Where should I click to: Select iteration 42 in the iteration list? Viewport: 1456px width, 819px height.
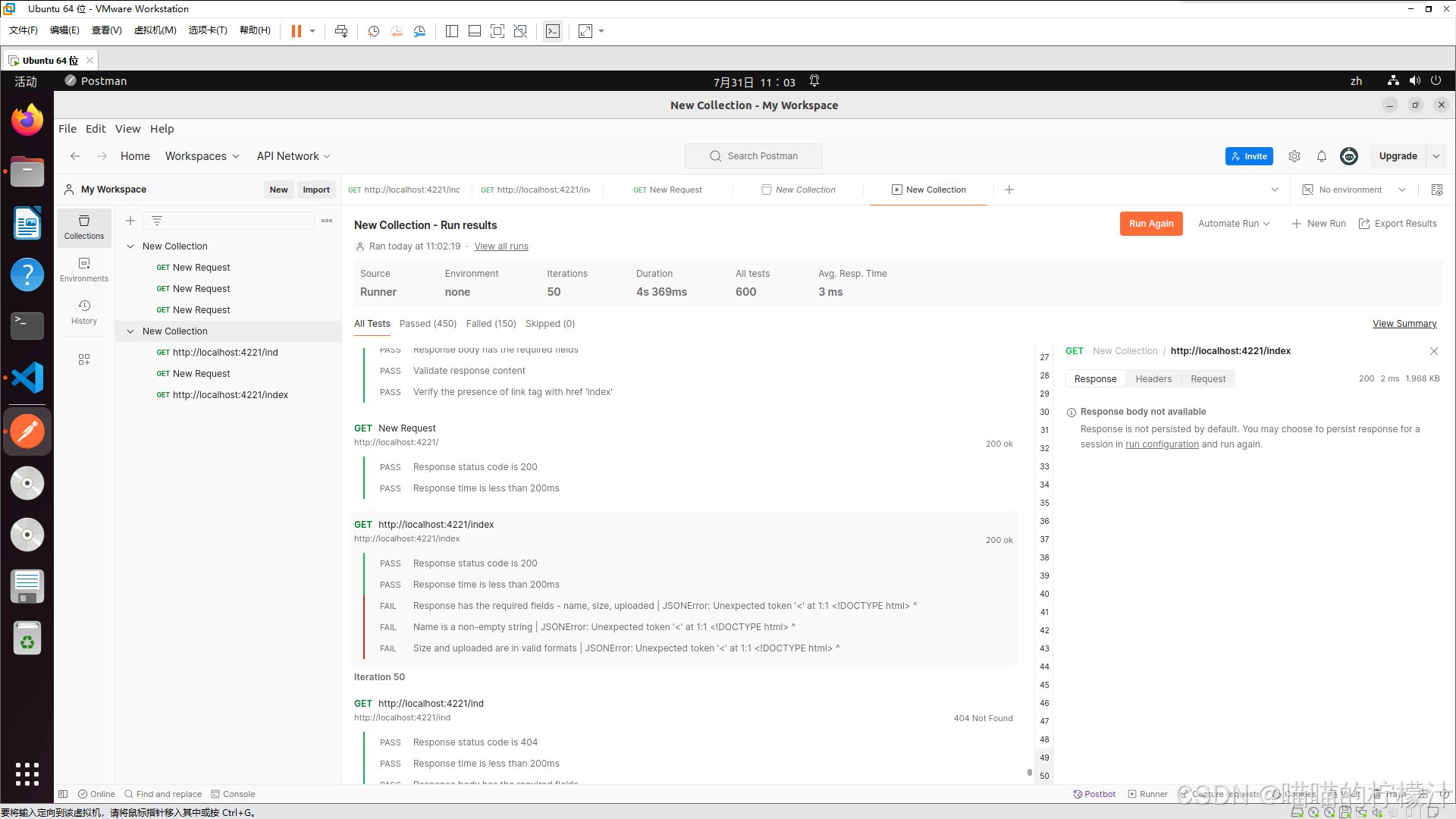click(x=1044, y=630)
